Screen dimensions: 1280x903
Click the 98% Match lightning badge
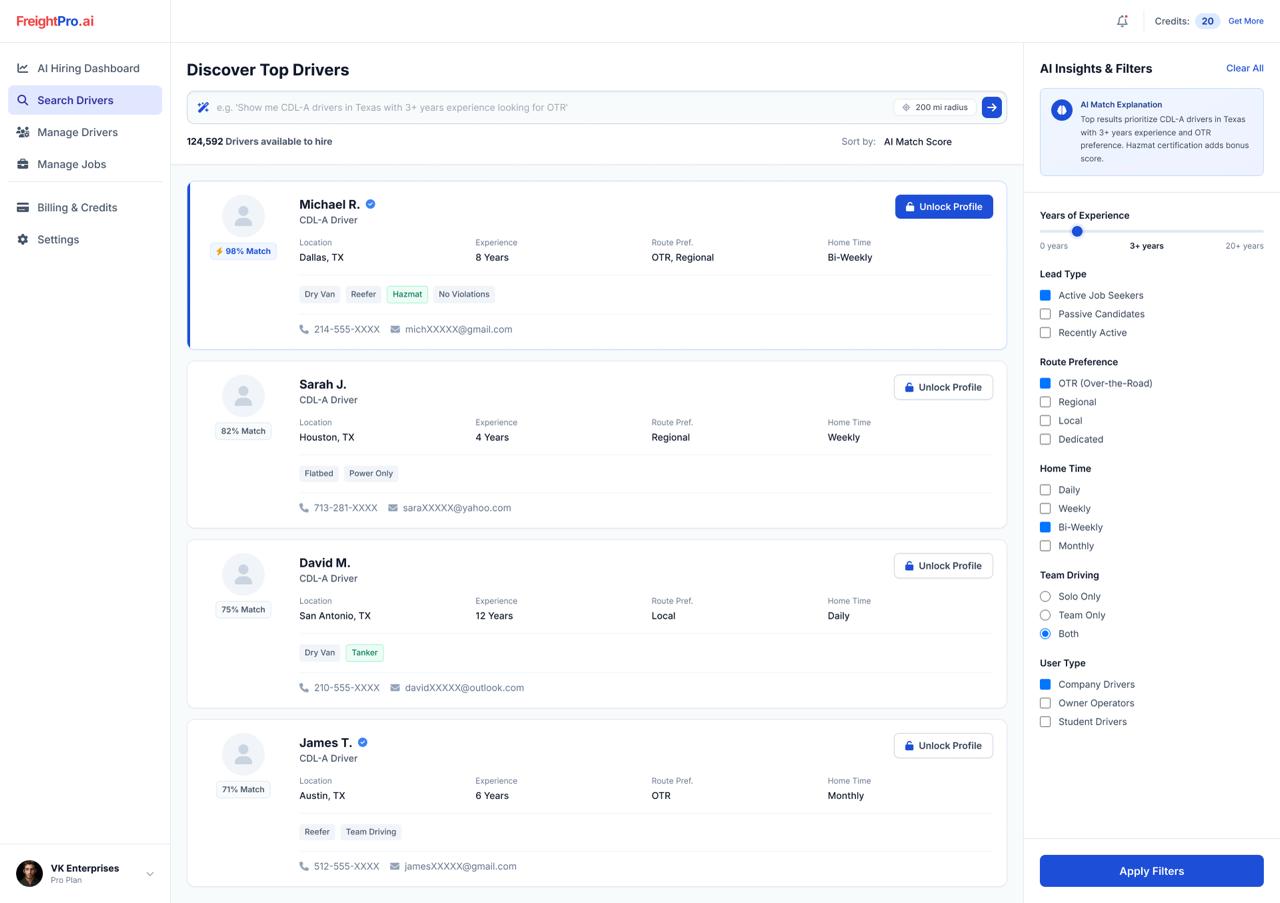pyautogui.click(x=243, y=251)
